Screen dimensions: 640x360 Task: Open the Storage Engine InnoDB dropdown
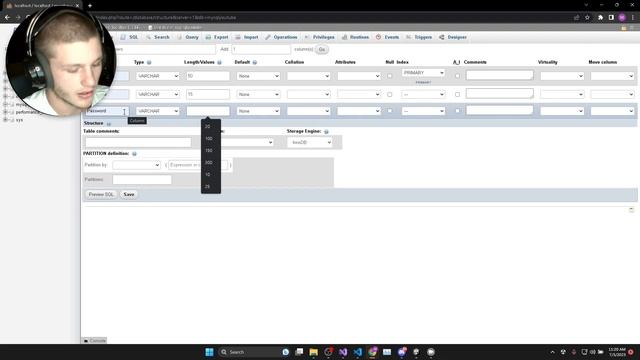(x=310, y=142)
